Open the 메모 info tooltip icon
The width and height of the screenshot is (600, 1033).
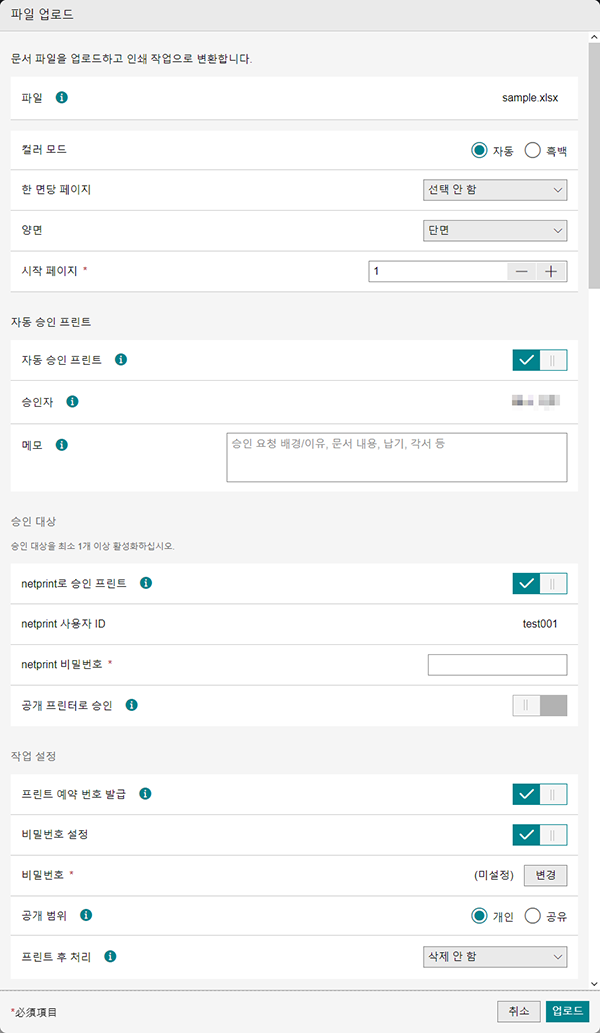point(61,444)
